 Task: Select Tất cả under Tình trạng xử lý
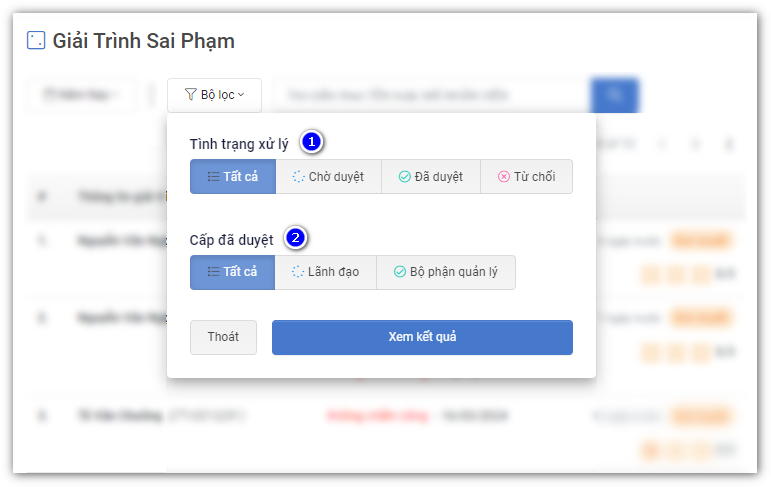[233, 177]
